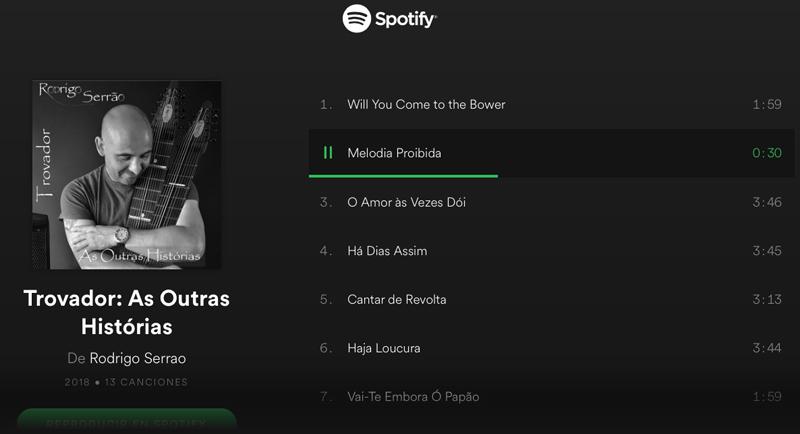
Task: Play Vai-Te Embora Ó Papão
Action: click(551, 397)
